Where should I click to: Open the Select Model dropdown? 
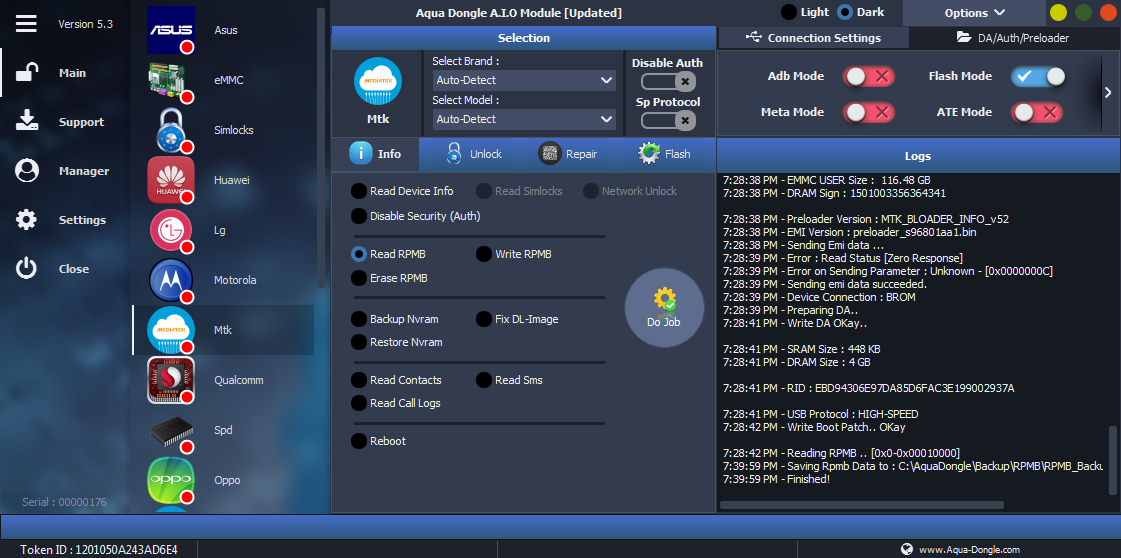524,119
